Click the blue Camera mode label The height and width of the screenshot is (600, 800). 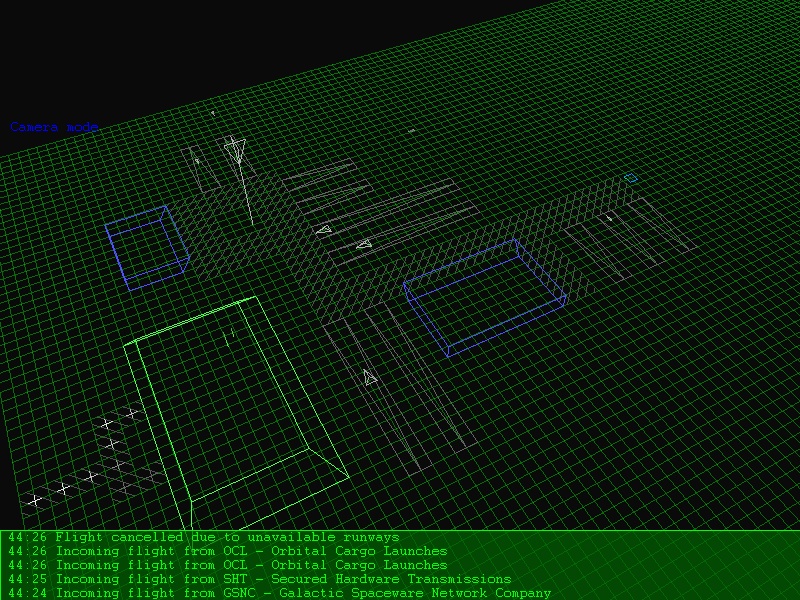pyautogui.click(x=54, y=127)
